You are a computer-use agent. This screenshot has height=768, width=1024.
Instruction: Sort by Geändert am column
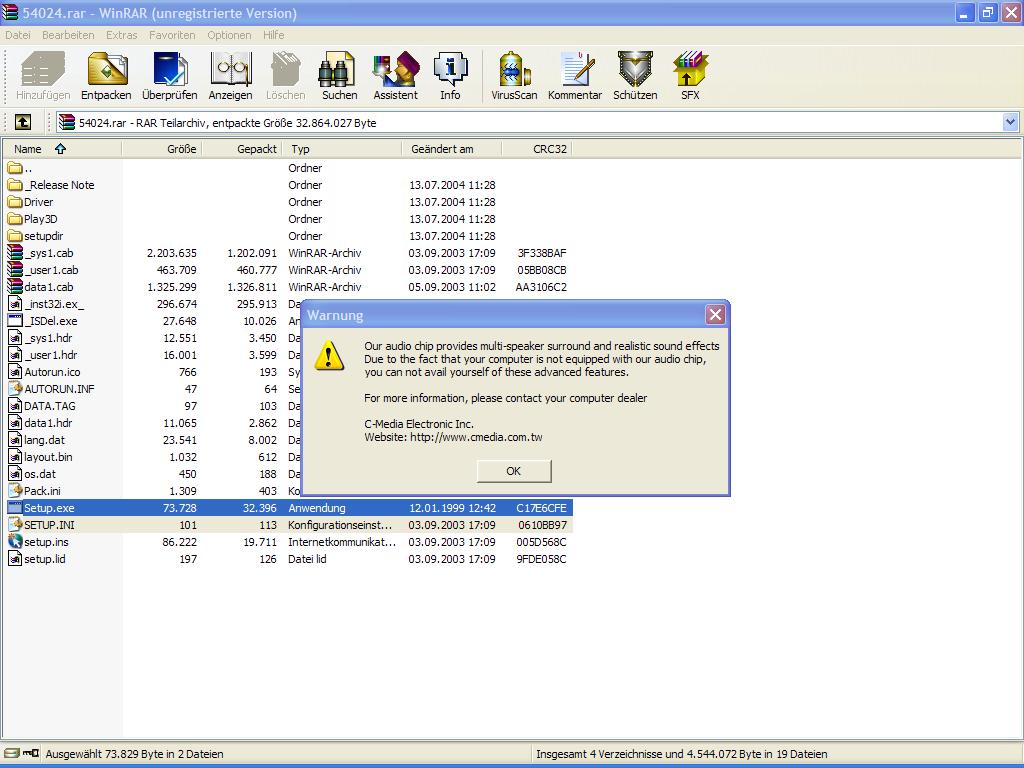[452, 149]
